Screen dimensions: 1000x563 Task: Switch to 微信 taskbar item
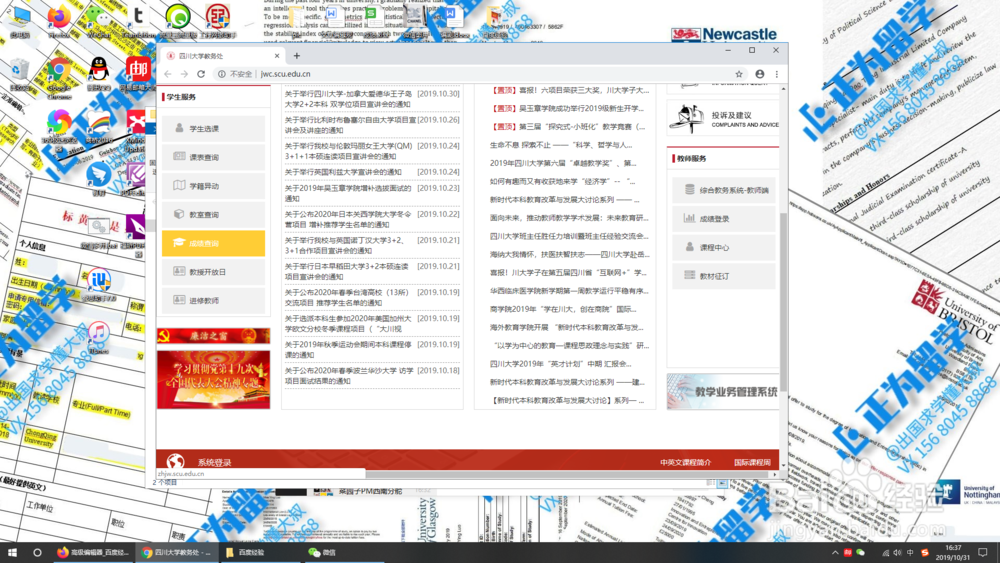[342, 552]
